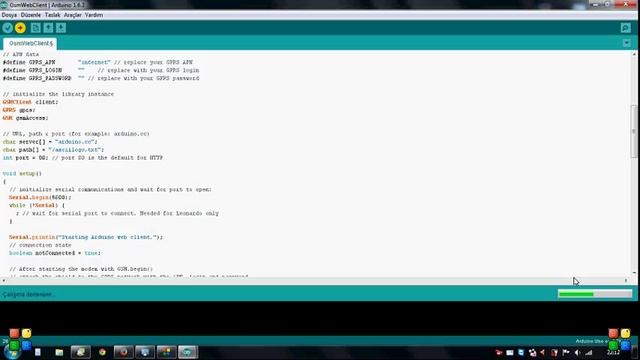Screen dimensions: 640x360
Task: Click the 'char path[] = "/asciilogo.txt"' line
Action: click(53, 150)
